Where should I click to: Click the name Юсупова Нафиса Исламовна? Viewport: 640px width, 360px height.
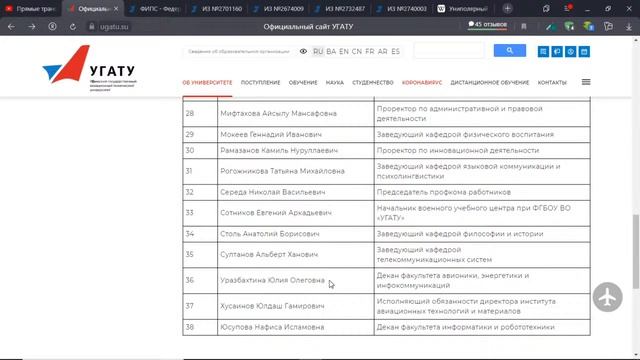pyautogui.click(x=272, y=327)
